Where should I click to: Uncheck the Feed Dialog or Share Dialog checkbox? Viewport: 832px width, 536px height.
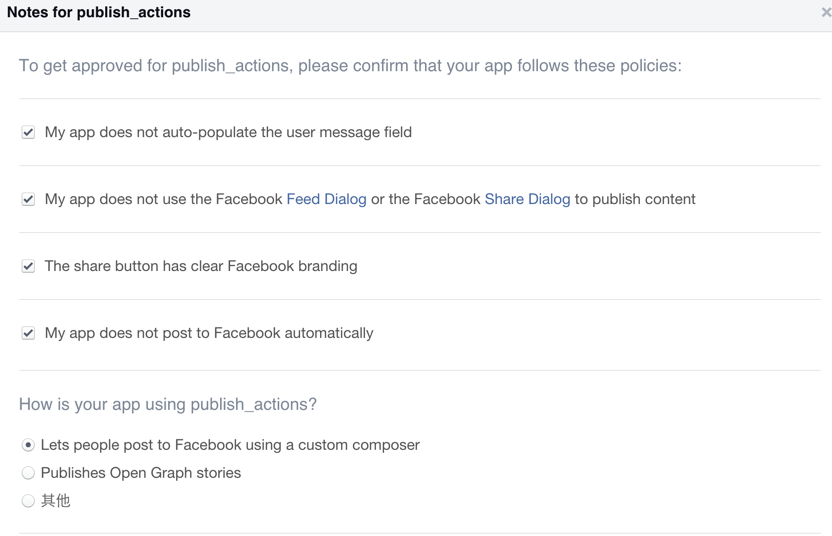tap(28, 199)
